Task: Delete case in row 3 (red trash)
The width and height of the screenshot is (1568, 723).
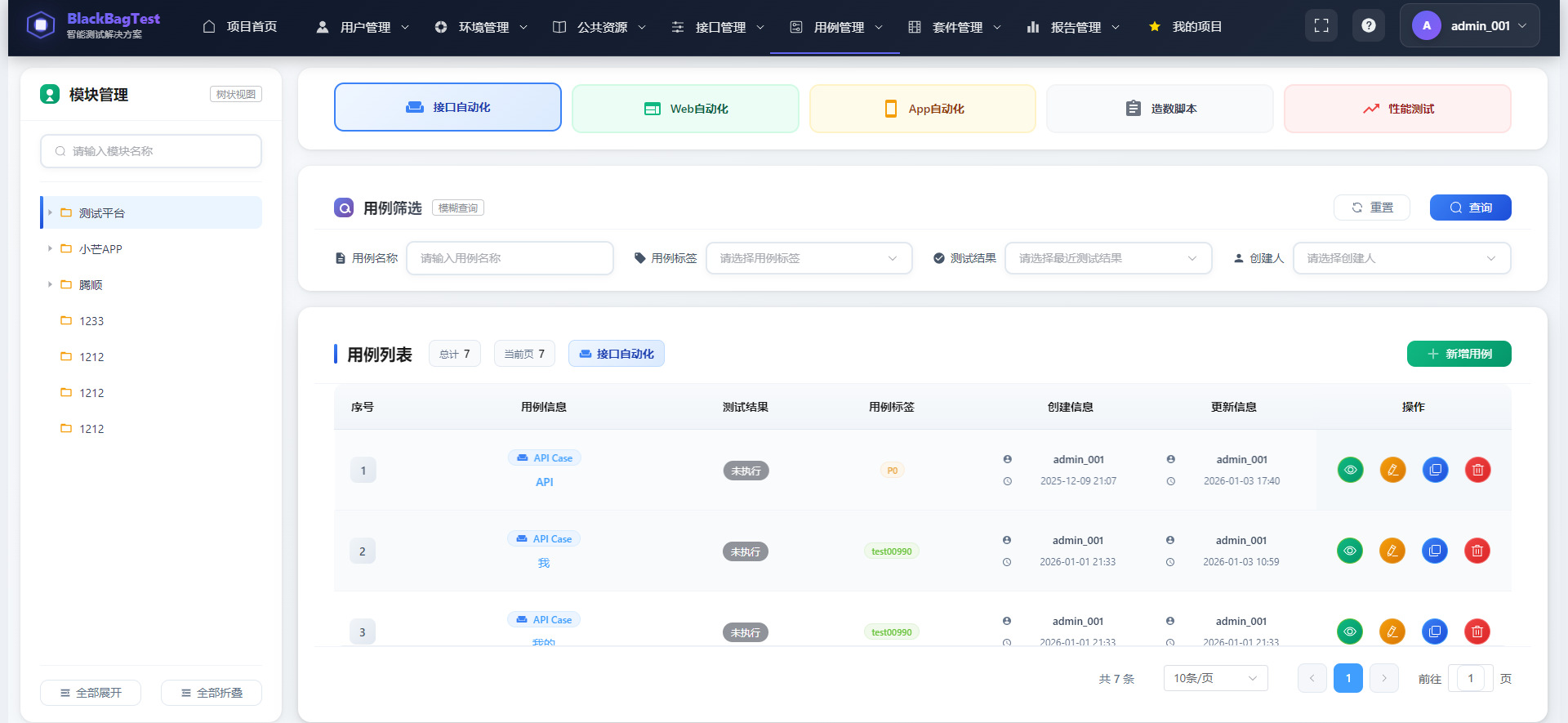Action: [1477, 632]
